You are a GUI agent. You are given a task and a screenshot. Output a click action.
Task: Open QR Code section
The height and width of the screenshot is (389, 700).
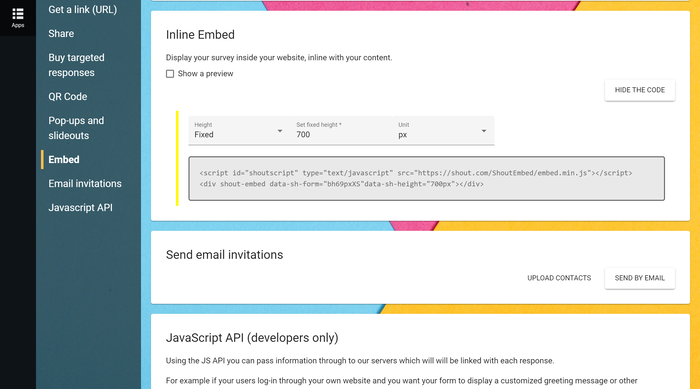coord(68,96)
